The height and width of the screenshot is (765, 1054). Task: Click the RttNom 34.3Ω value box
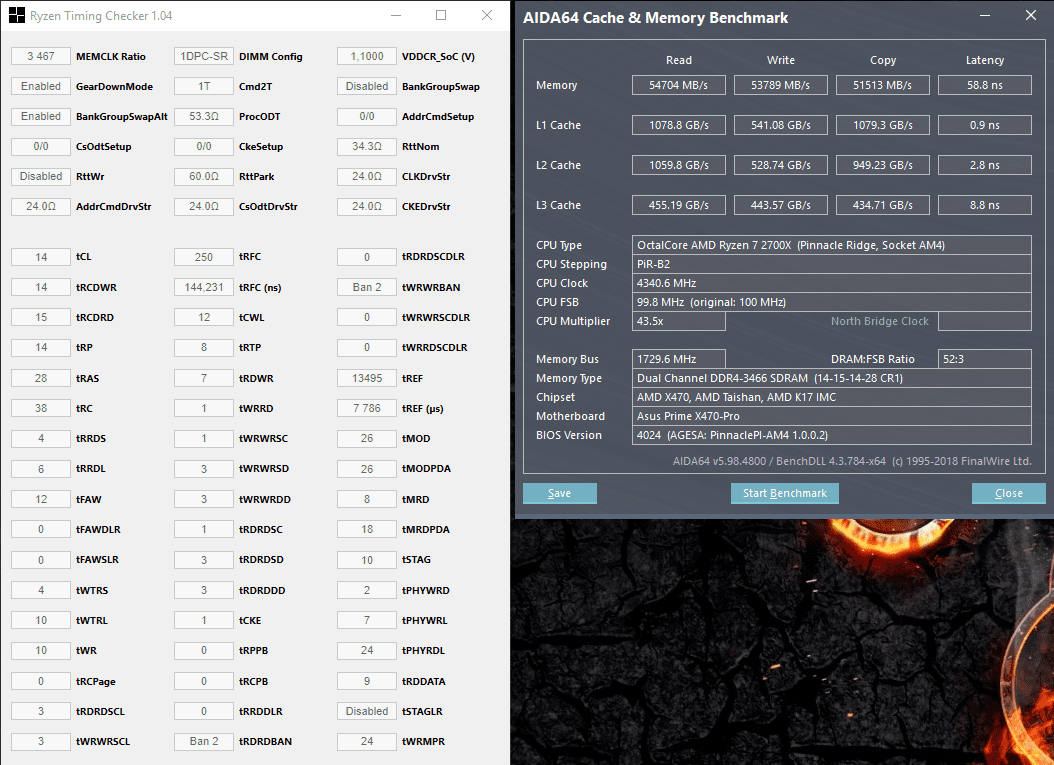(x=367, y=146)
